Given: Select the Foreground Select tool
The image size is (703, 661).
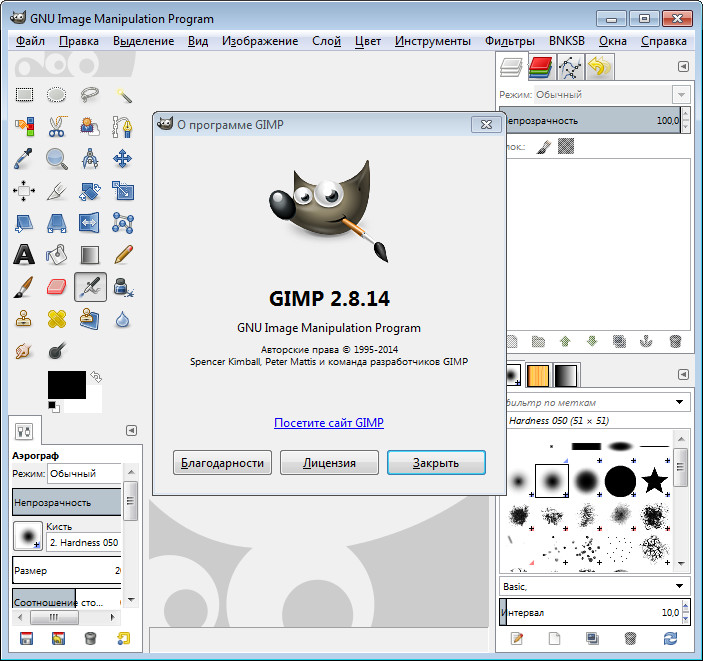Looking at the screenshot, I should [90, 127].
